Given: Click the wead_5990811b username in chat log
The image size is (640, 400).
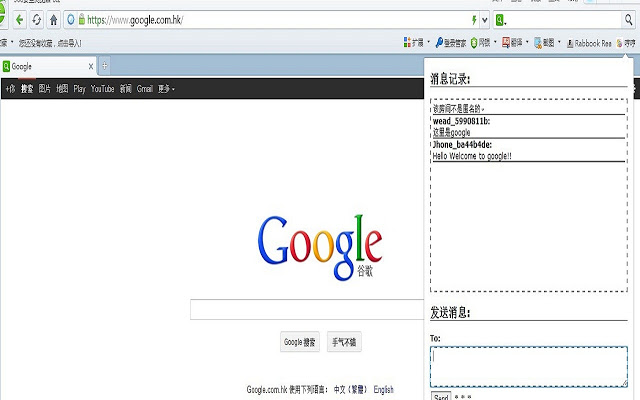Looking at the screenshot, I should pyautogui.click(x=461, y=121).
